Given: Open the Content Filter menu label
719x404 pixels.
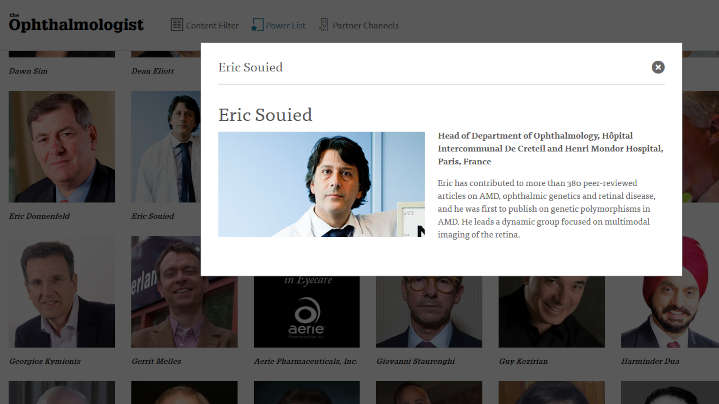Looking at the screenshot, I should pos(212,26).
